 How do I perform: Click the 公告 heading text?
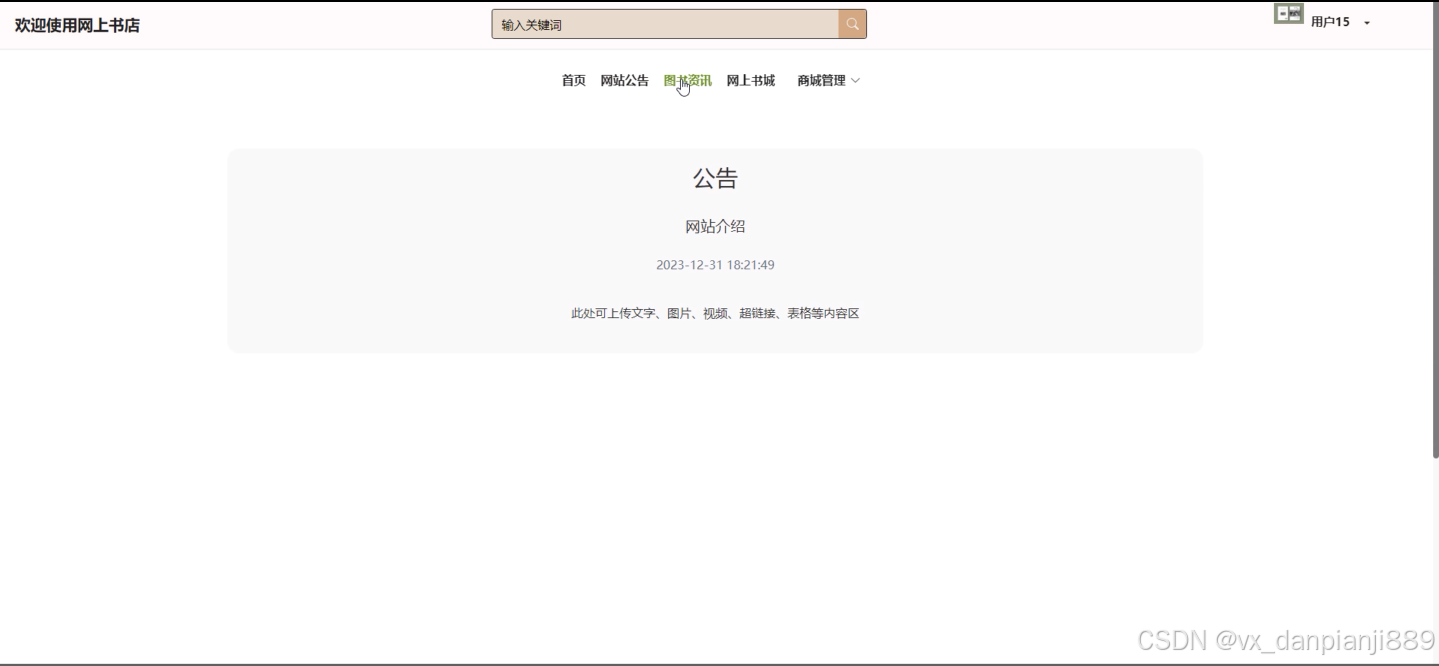(715, 179)
